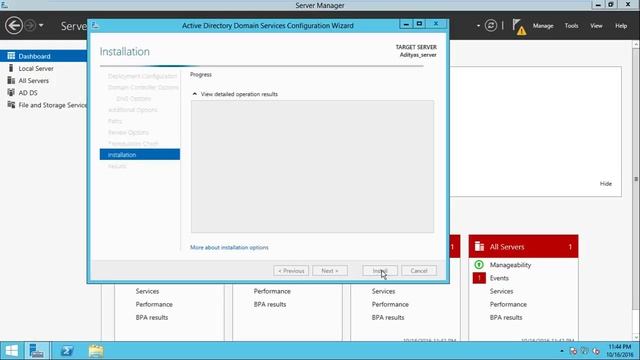
Task: Click Events in All Servers tile
Action: tap(499, 278)
